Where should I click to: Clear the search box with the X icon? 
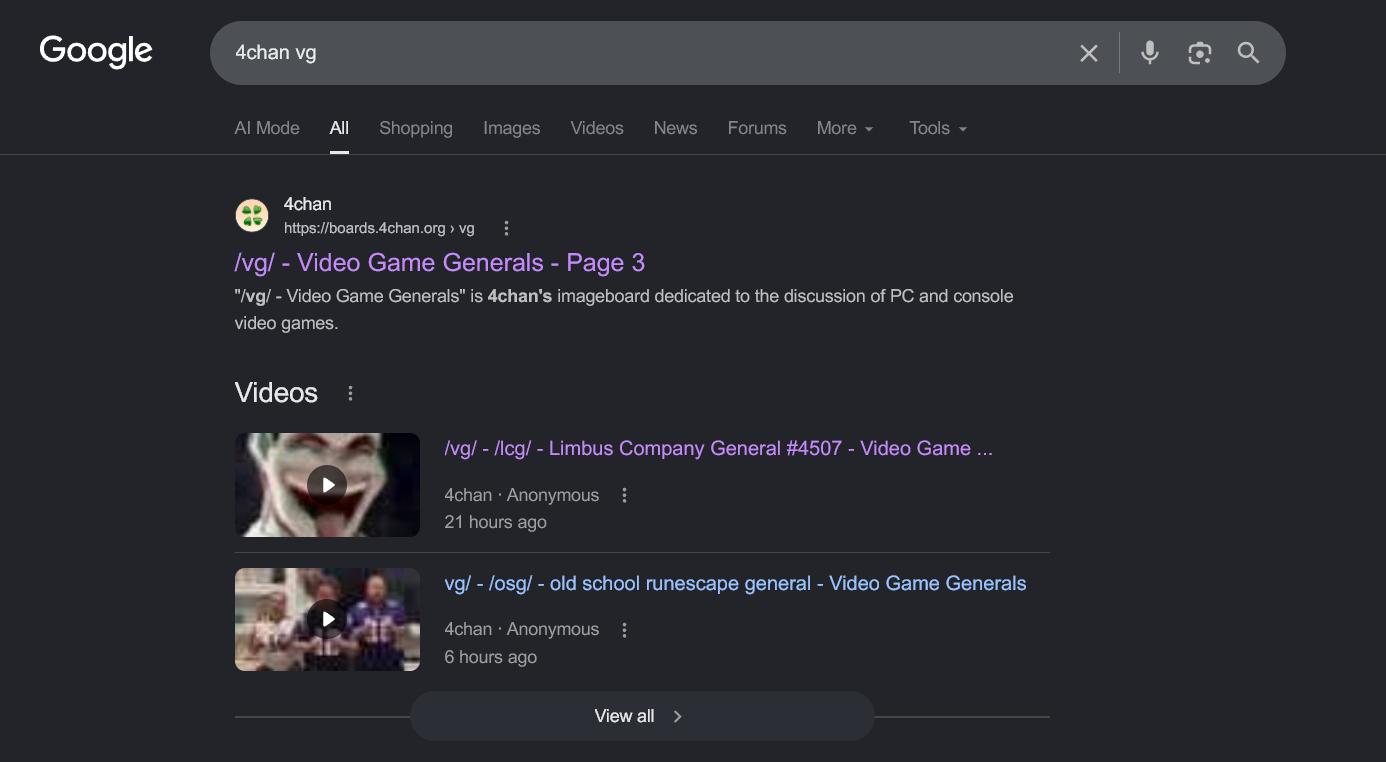point(1089,53)
